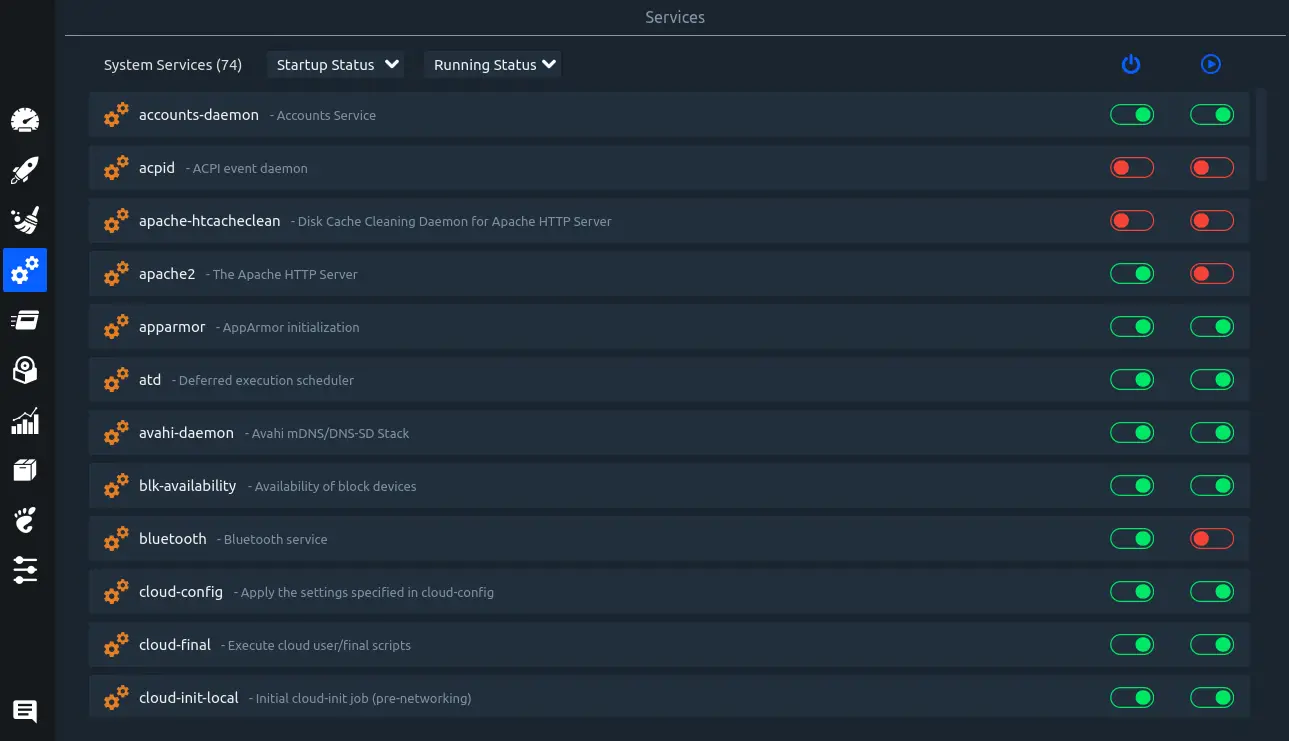Image resolution: width=1289 pixels, height=741 pixels.
Task: Disable apparmor startup toggle
Action: click(1132, 327)
